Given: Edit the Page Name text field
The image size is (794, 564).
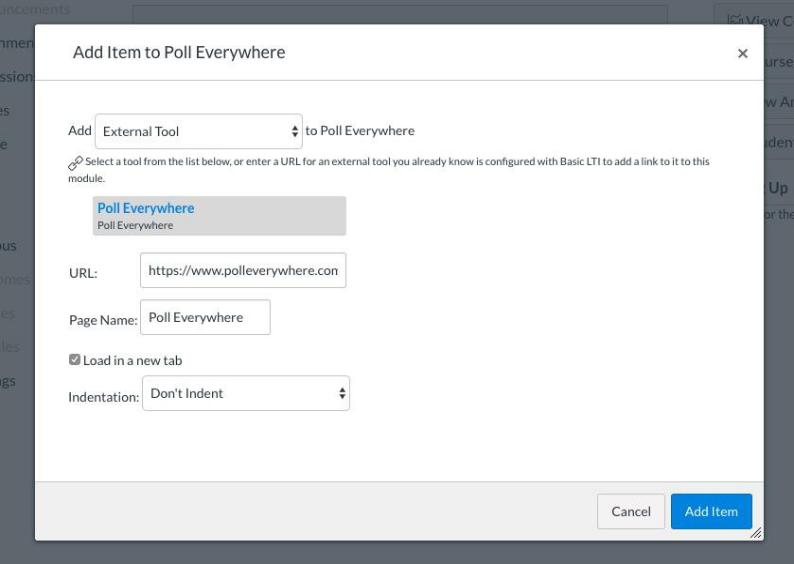Looking at the screenshot, I should (x=205, y=317).
